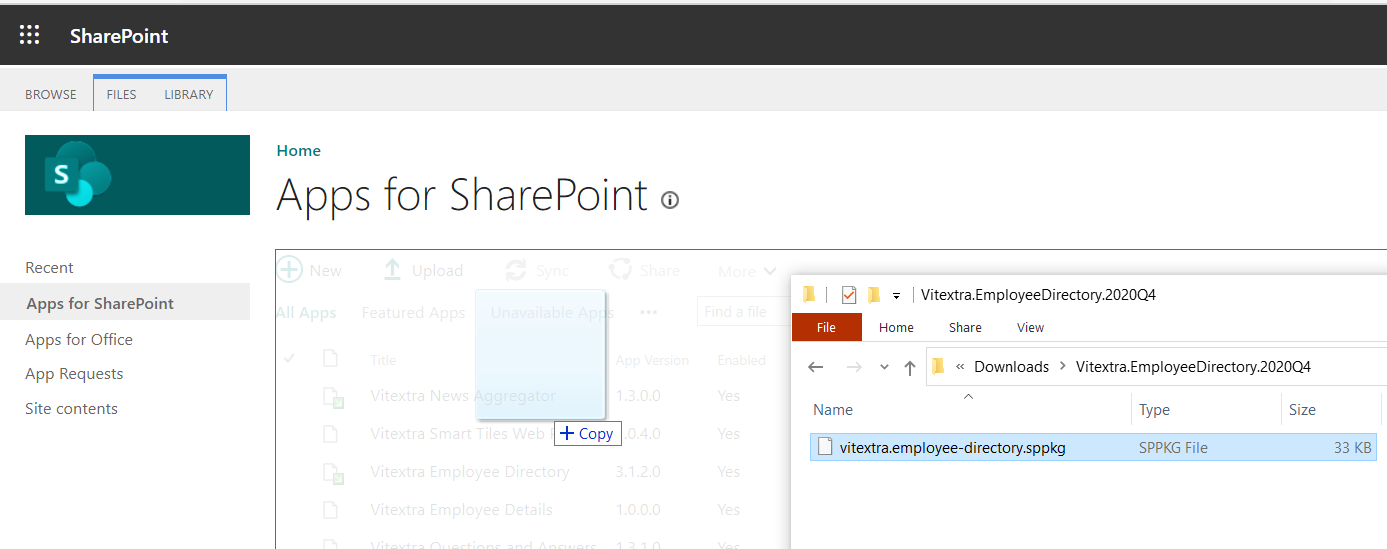Image resolution: width=1387 pixels, height=549 pixels.
Task: Click the New plus icon in library toolbar
Action: pyautogui.click(x=290, y=270)
